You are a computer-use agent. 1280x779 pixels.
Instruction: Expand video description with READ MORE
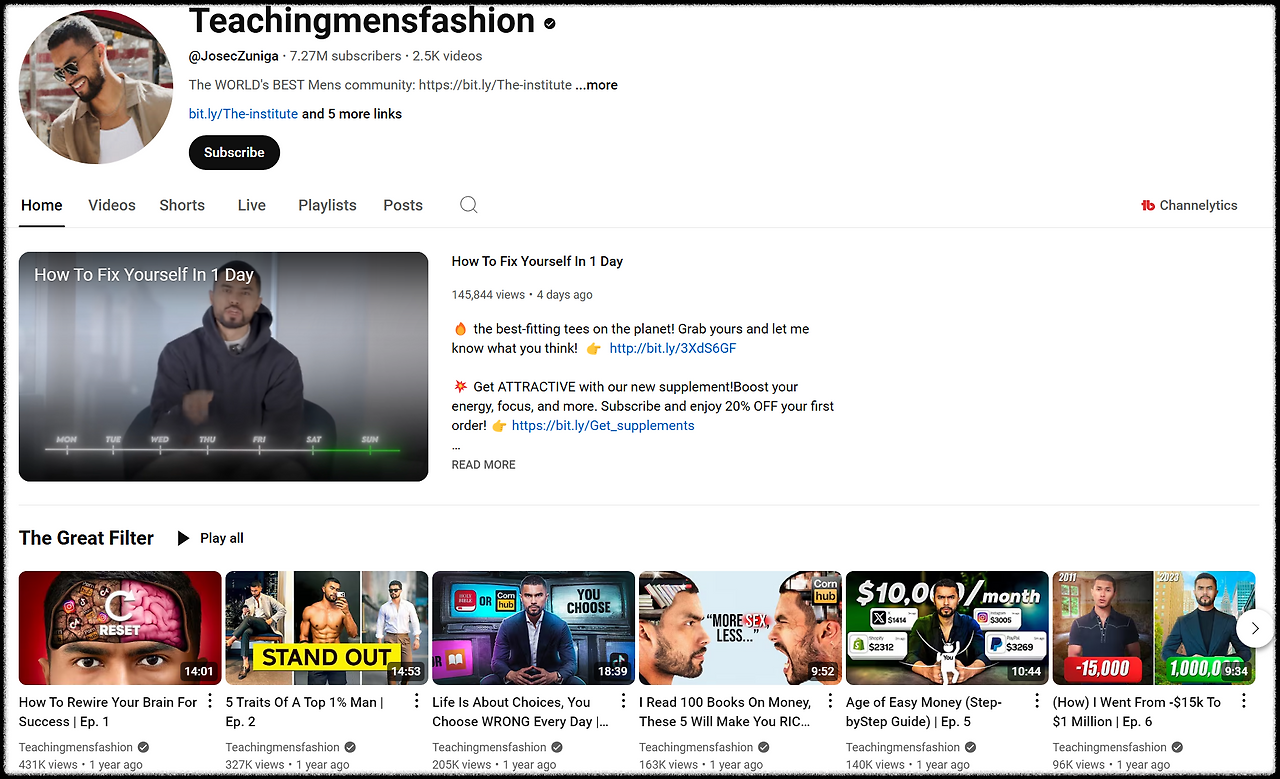(483, 464)
